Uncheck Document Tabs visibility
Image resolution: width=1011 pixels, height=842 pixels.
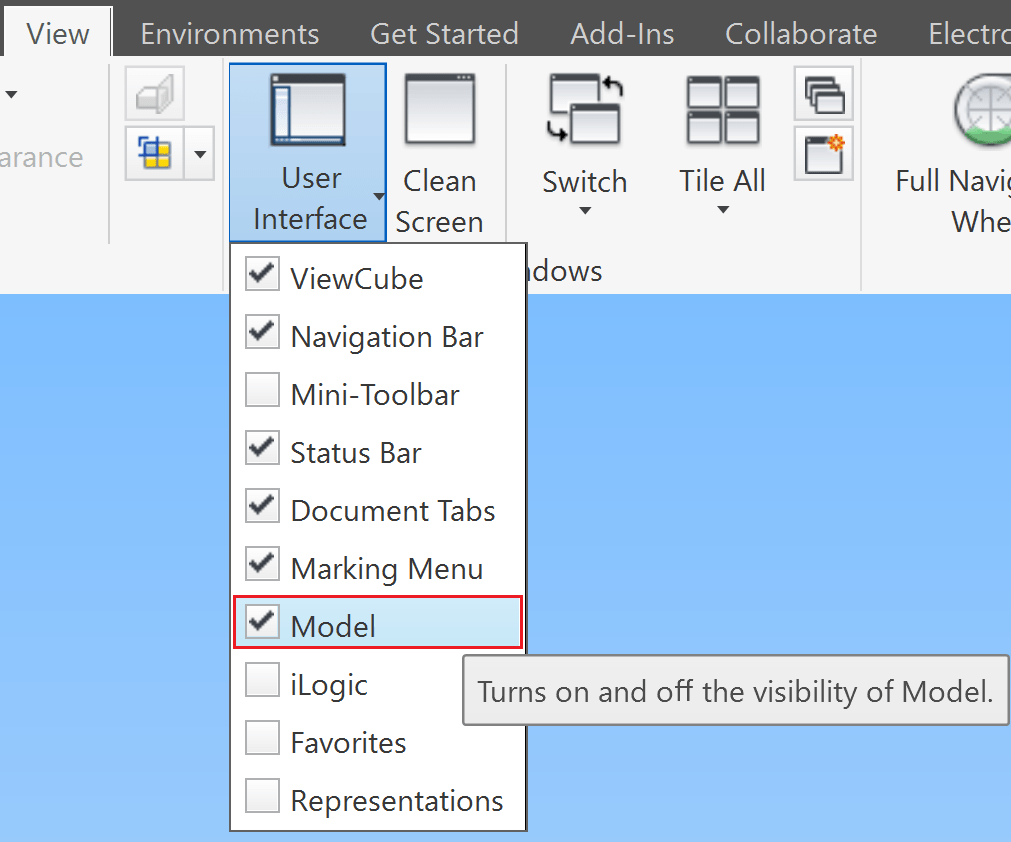tap(262, 506)
